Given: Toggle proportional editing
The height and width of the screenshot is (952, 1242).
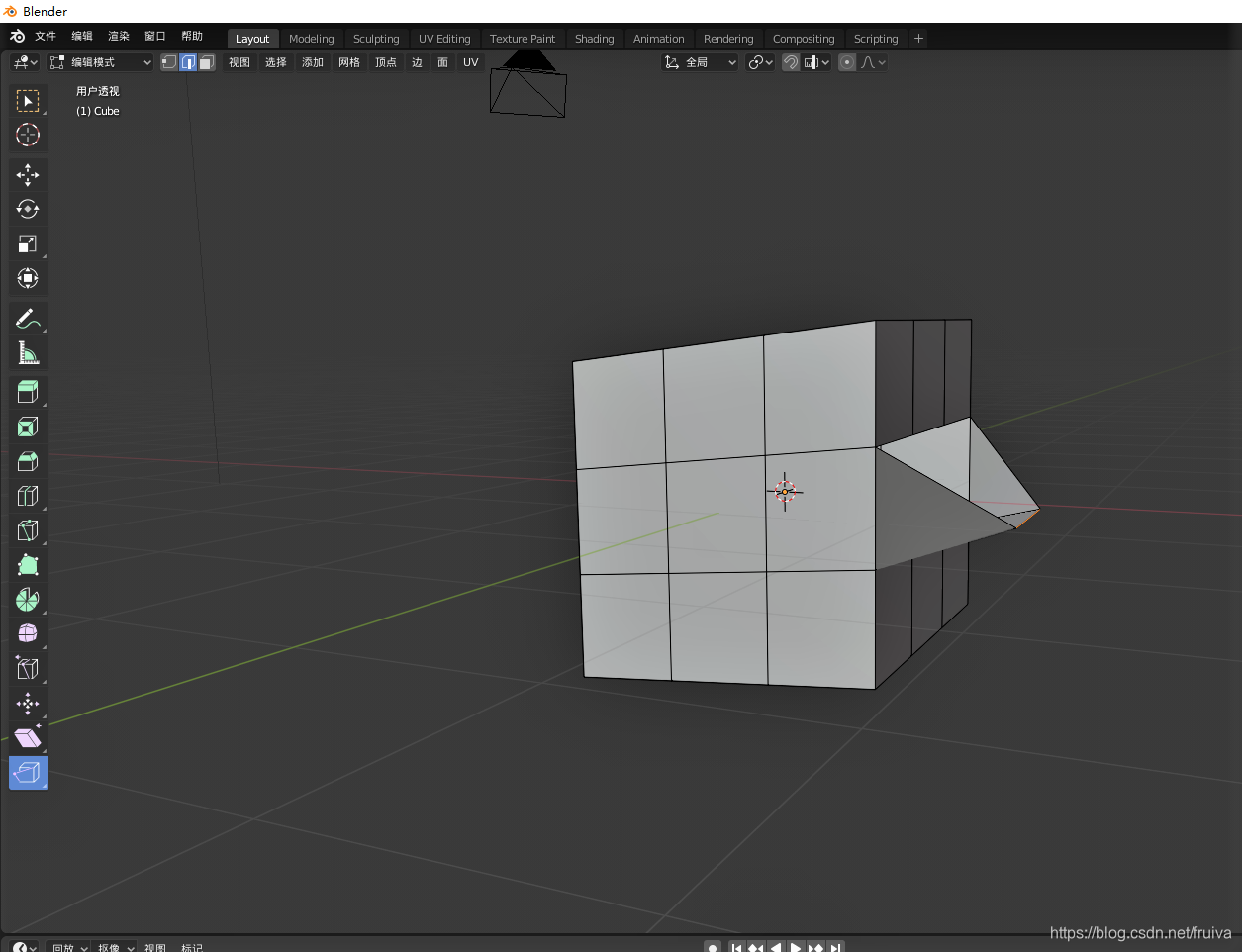Looking at the screenshot, I should coord(847,62).
